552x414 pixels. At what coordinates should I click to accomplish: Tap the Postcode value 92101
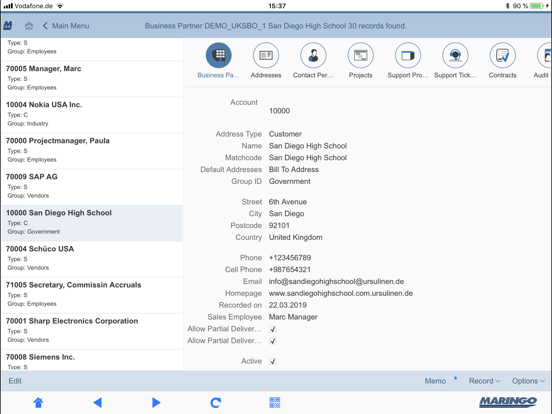tap(279, 225)
